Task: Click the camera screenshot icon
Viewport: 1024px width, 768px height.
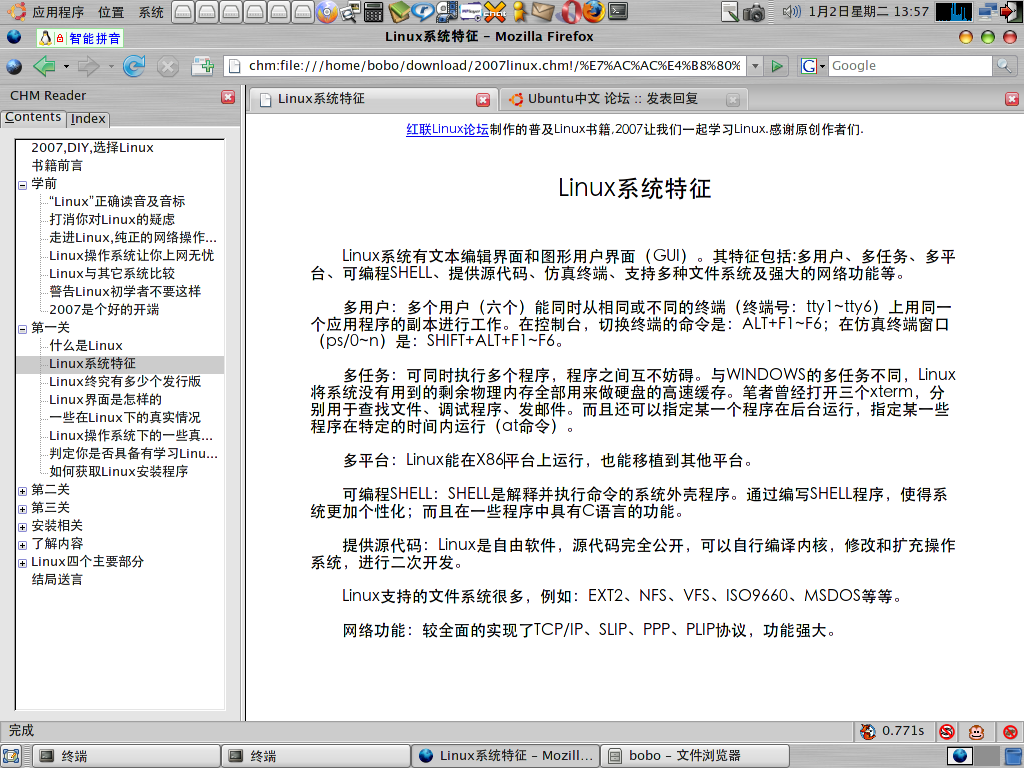Action: tap(754, 12)
